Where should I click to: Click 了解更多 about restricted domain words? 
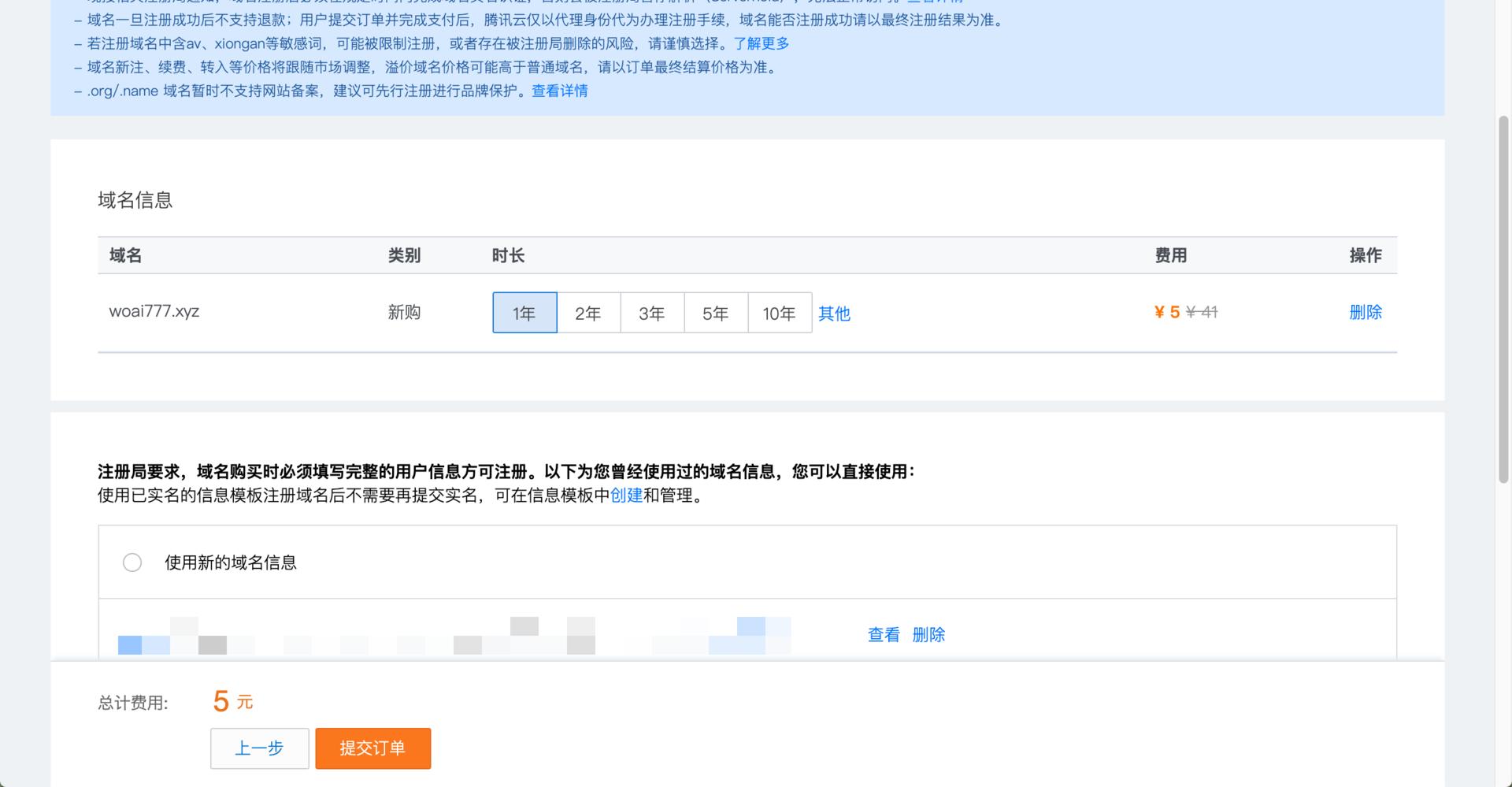coord(760,43)
